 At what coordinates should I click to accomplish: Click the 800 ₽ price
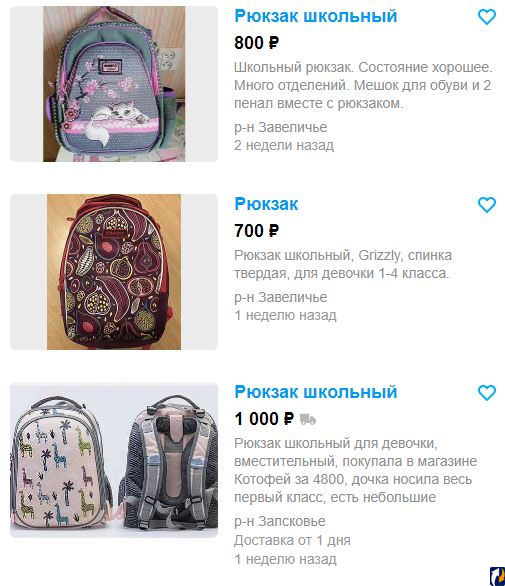click(256, 43)
